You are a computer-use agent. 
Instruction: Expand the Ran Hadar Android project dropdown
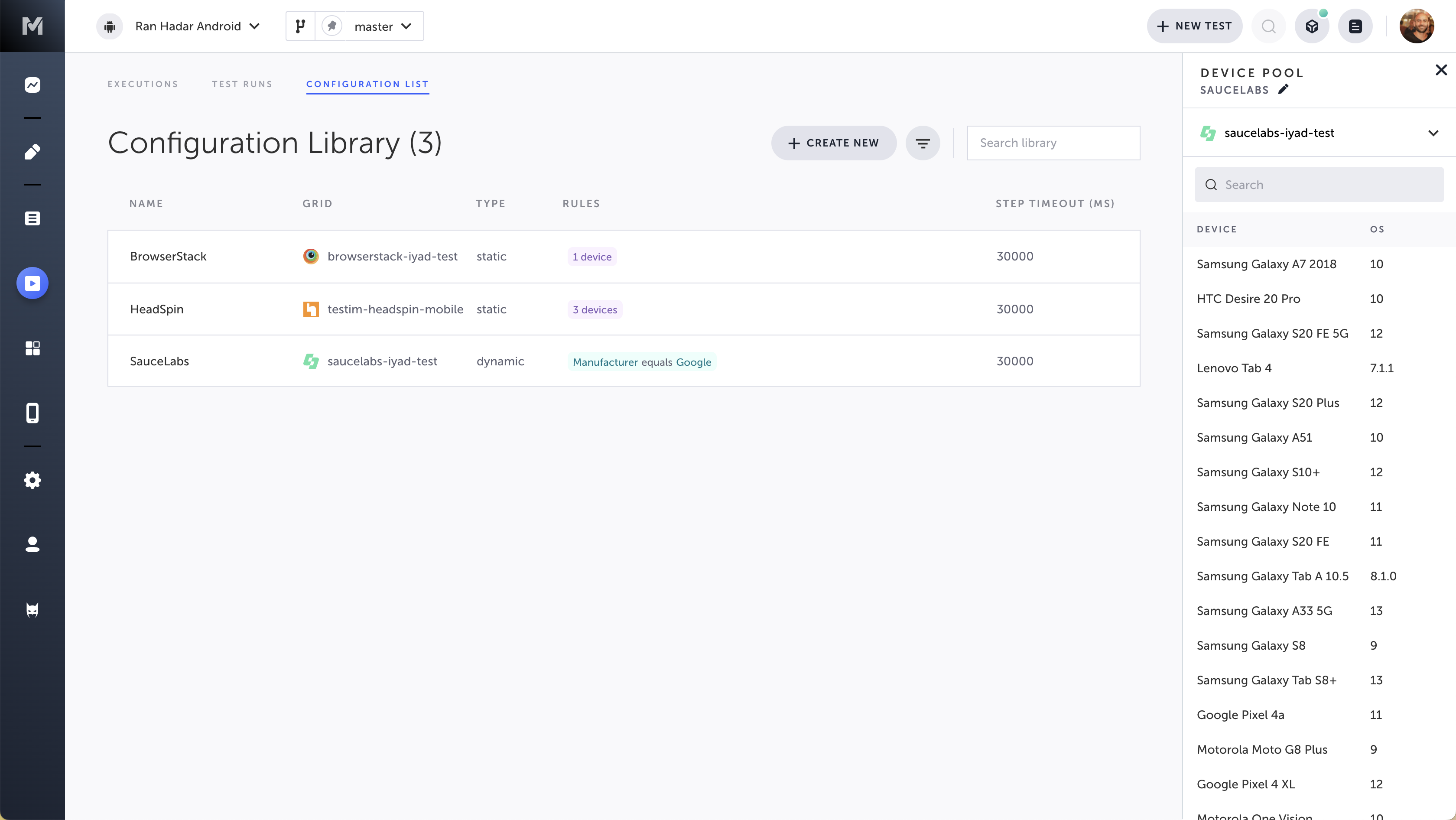point(197,26)
